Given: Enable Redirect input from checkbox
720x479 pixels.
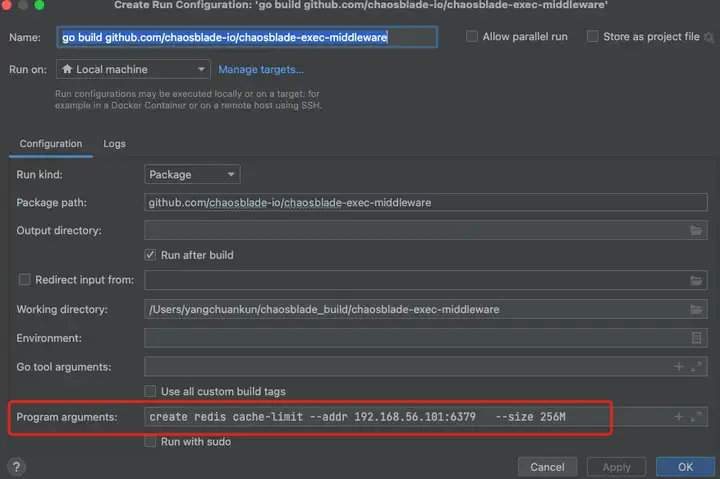Looking at the screenshot, I should coord(24,280).
